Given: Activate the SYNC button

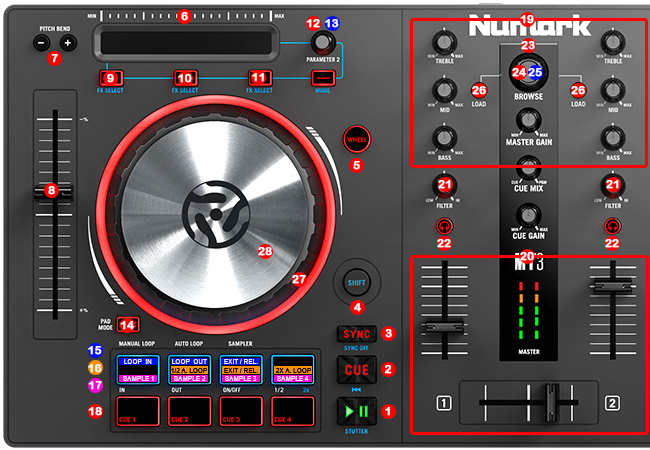Looking at the screenshot, I should click(x=356, y=334).
